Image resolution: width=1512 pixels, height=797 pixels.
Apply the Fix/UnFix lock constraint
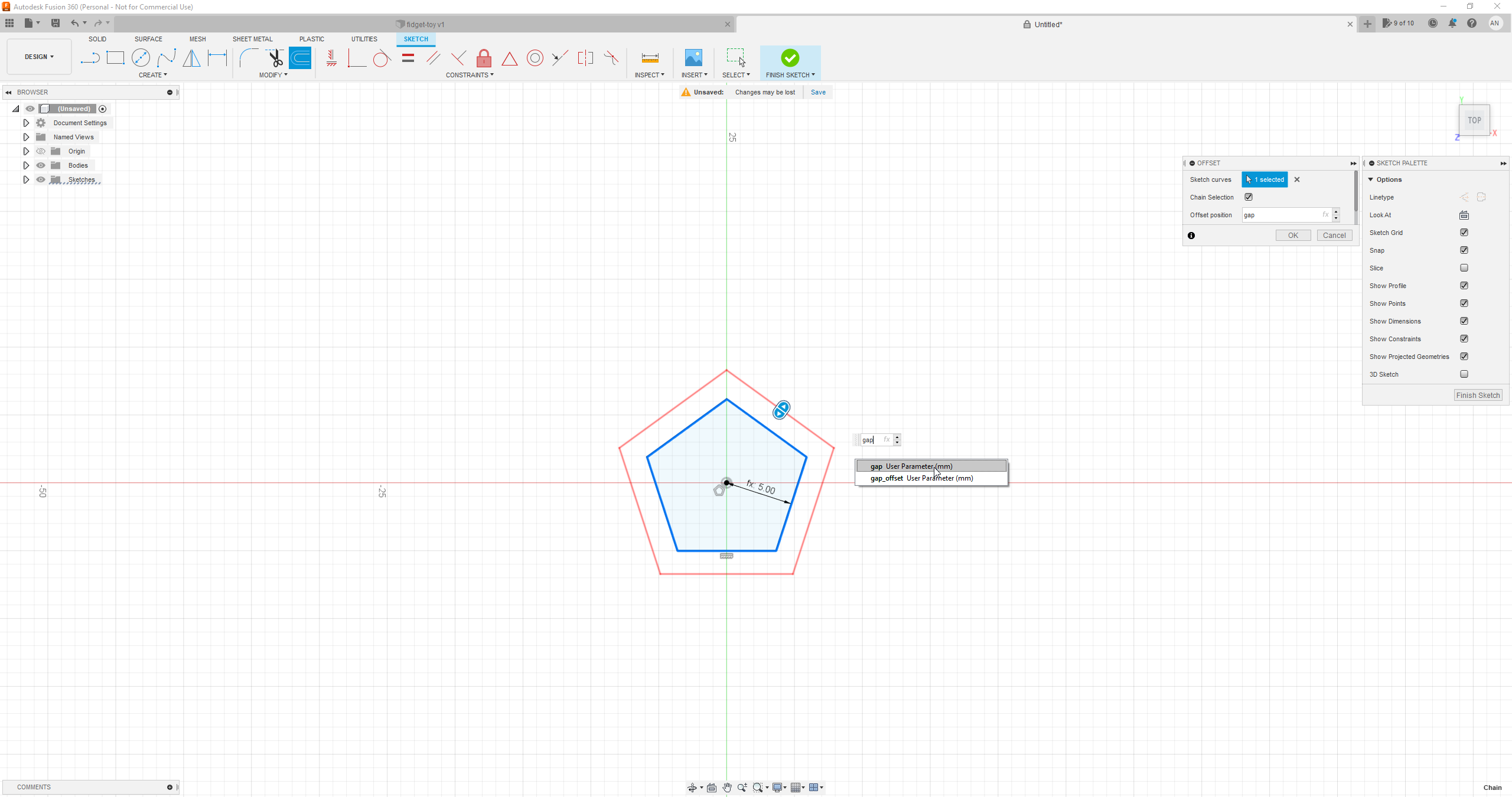483,58
